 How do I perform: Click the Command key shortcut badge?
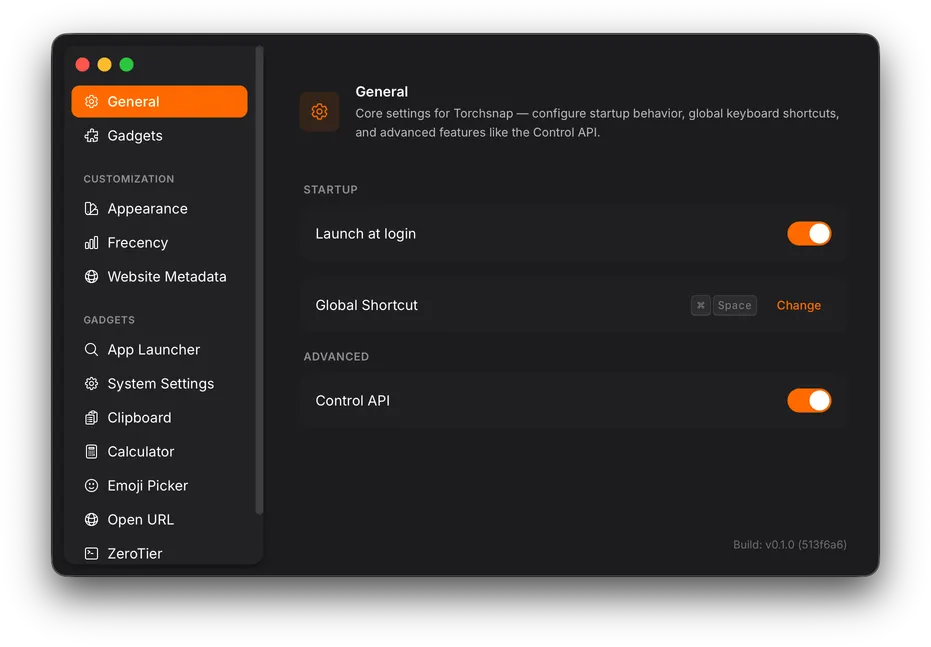pyautogui.click(x=701, y=305)
